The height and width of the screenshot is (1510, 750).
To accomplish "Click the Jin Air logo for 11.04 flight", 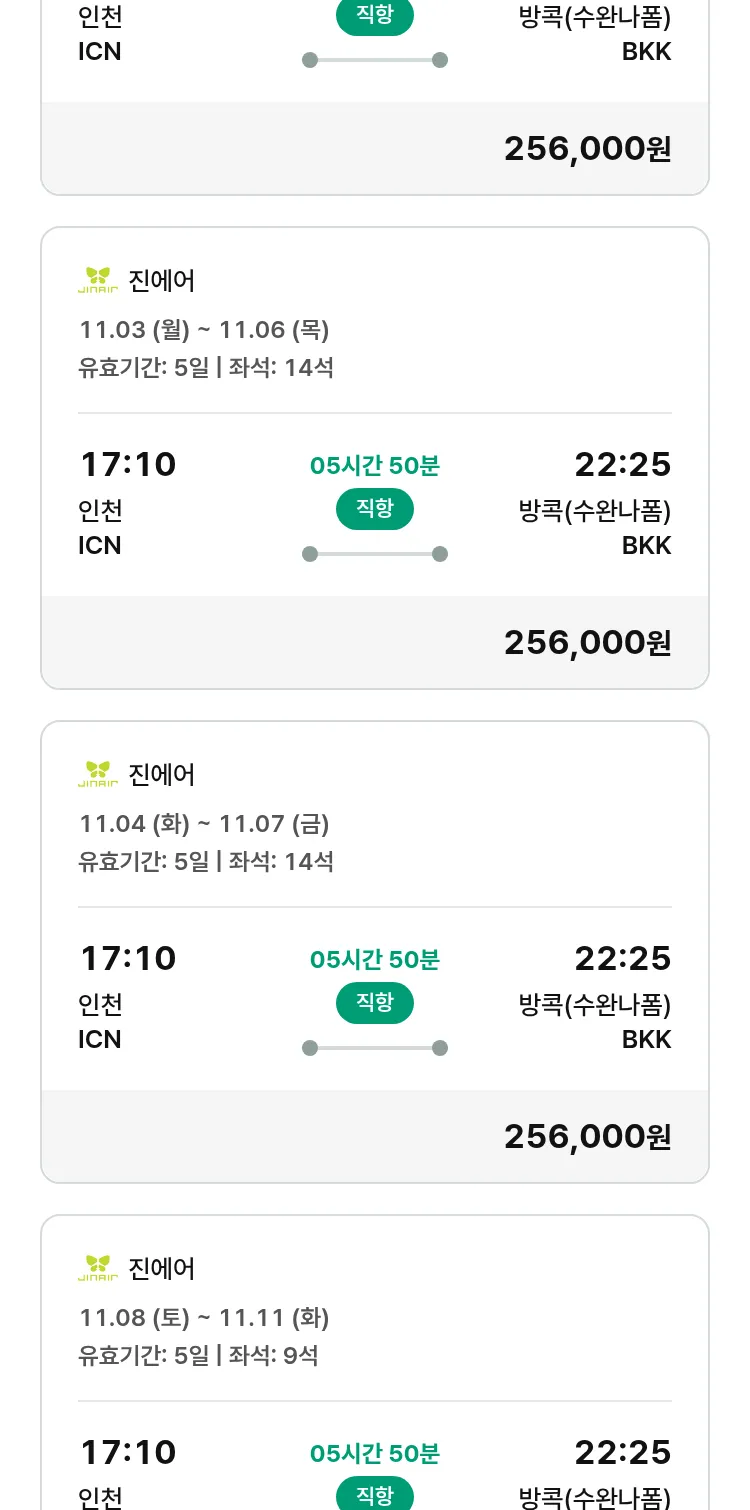I will click(x=98, y=775).
